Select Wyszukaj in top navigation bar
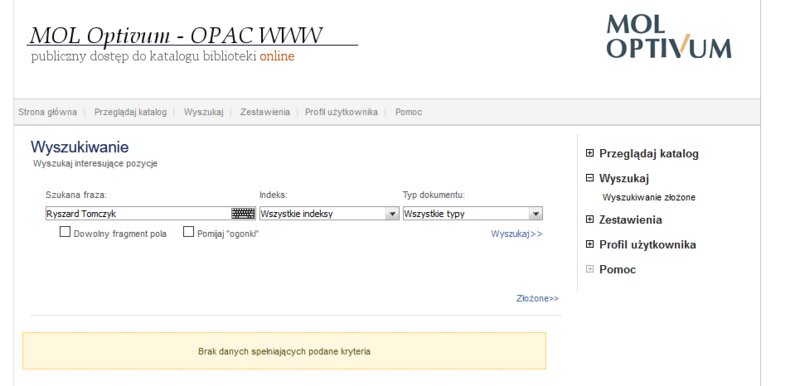 [204, 112]
